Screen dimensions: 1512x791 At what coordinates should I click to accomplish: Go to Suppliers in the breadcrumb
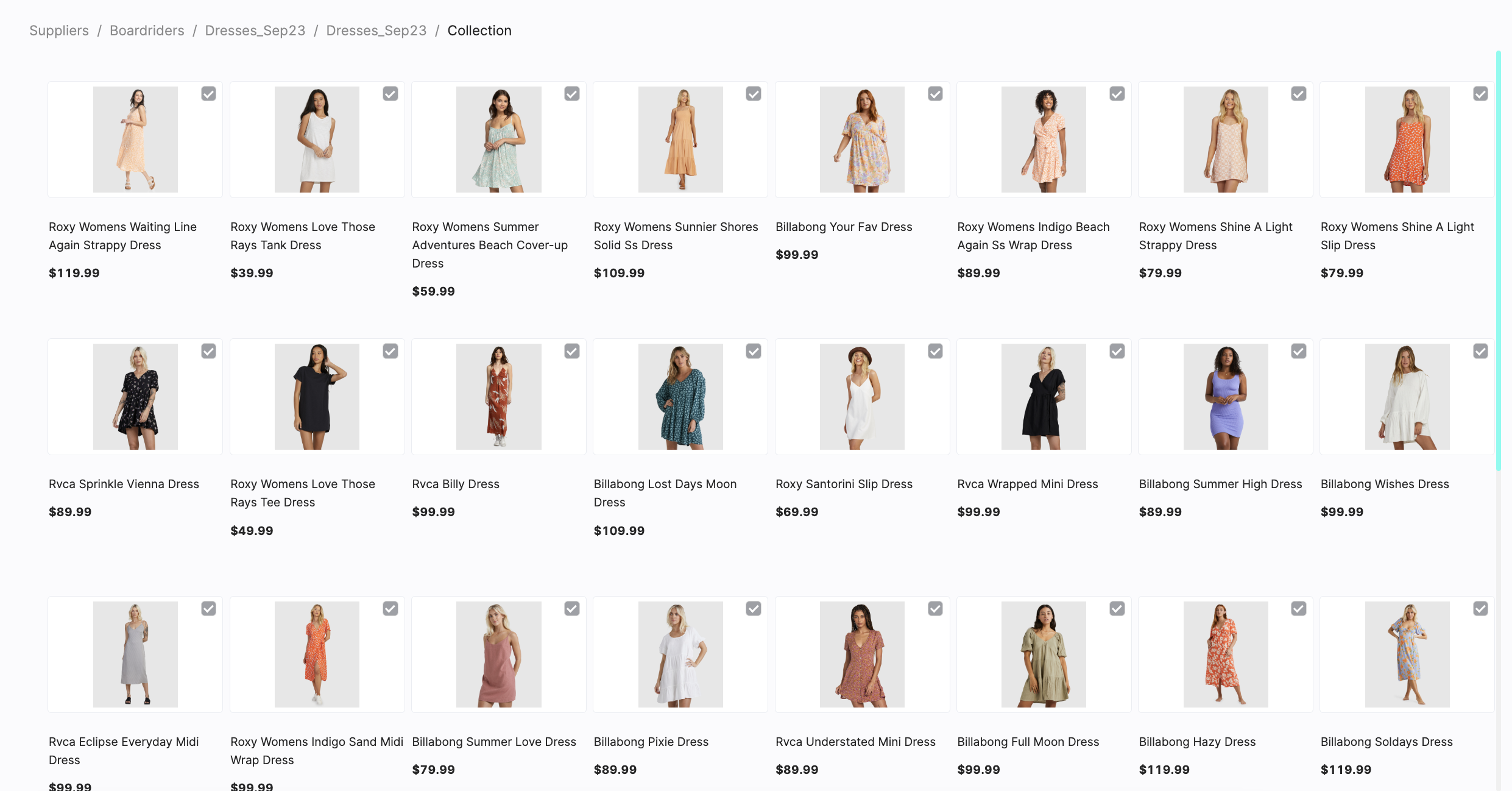[x=59, y=30]
